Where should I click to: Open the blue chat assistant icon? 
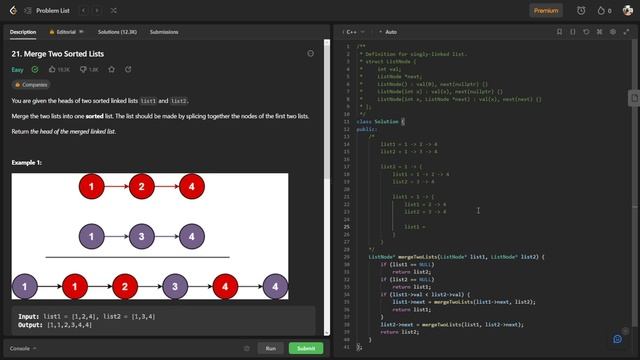[617, 339]
